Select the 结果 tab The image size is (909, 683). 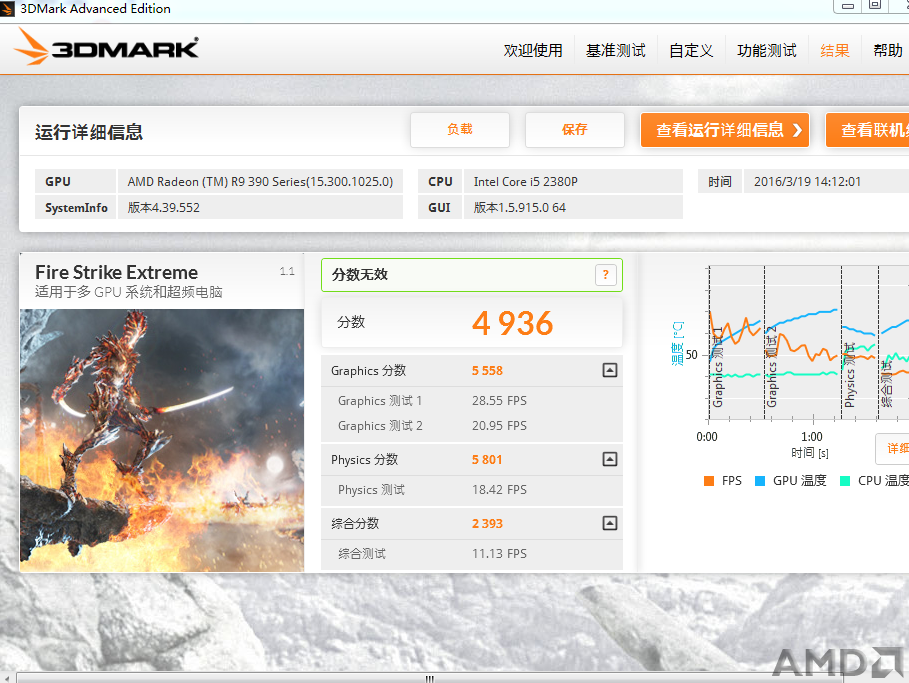click(x=835, y=50)
